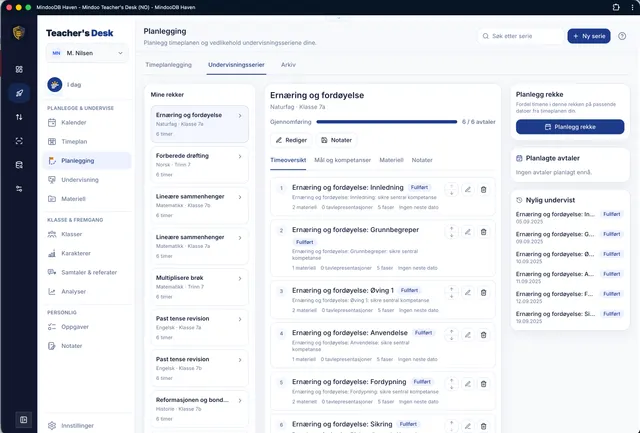Go to Karakterer in sidebar
The width and height of the screenshot is (640, 433).
click(88, 253)
